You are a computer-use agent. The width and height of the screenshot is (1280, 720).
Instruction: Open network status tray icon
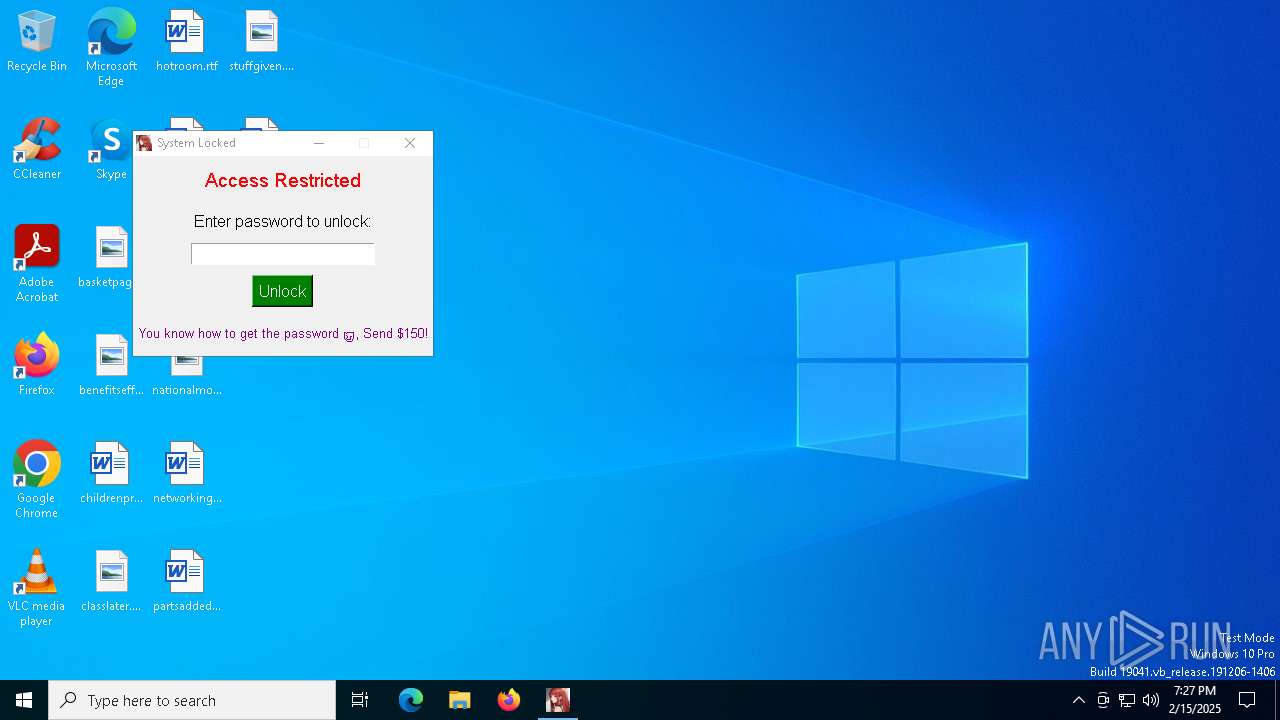click(x=1127, y=700)
